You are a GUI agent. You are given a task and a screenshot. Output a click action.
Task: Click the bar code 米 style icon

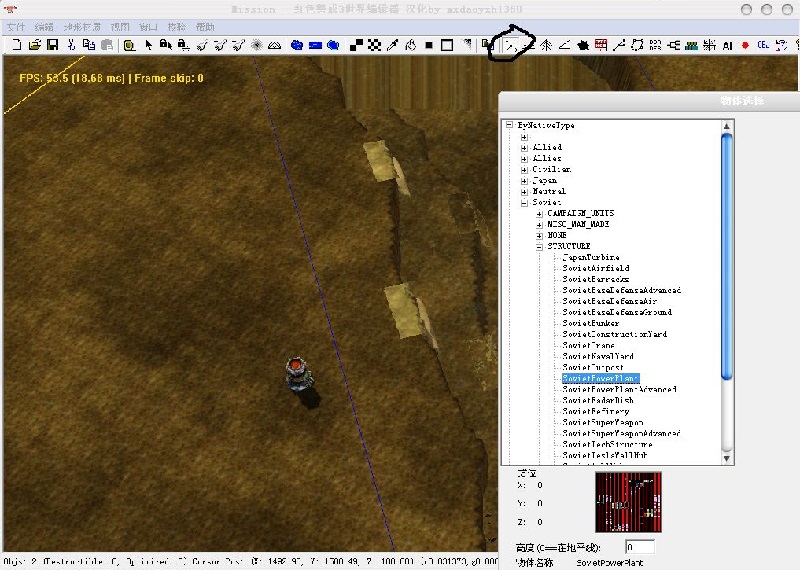[x=709, y=45]
